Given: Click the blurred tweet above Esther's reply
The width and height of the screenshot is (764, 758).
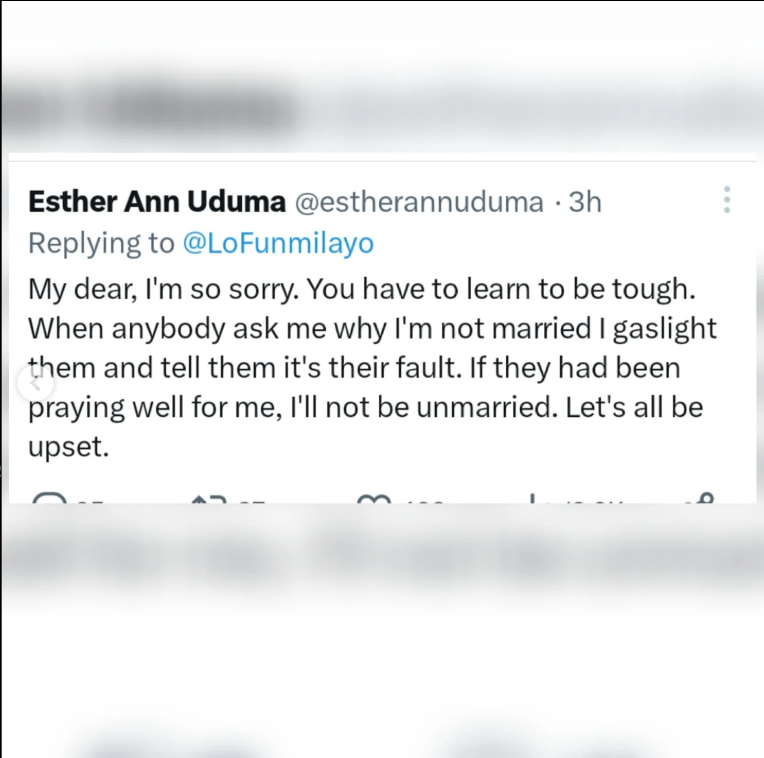Looking at the screenshot, I should pos(382,108).
